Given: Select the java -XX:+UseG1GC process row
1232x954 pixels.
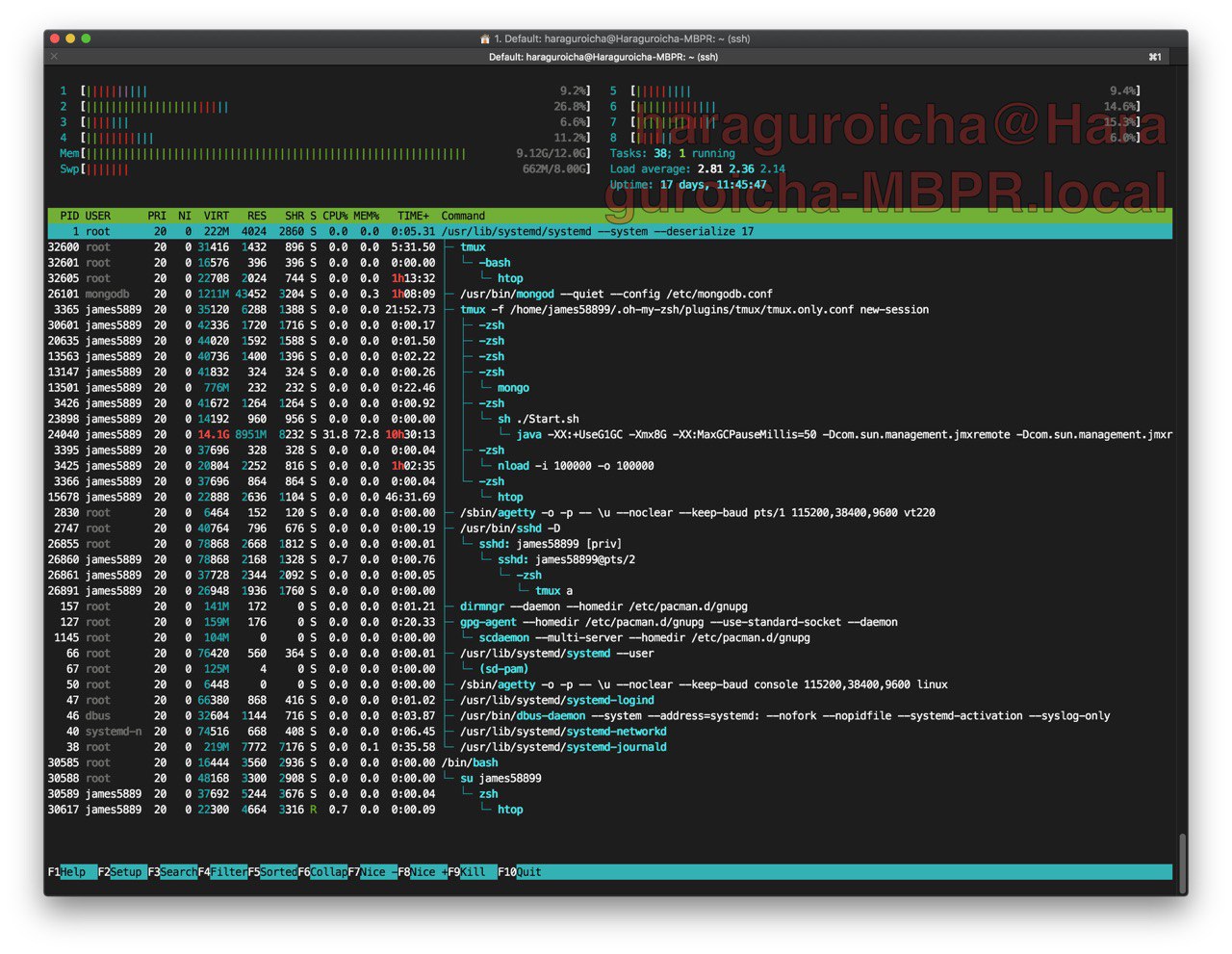Looking at the screenshot, I should tap(610, 434).
